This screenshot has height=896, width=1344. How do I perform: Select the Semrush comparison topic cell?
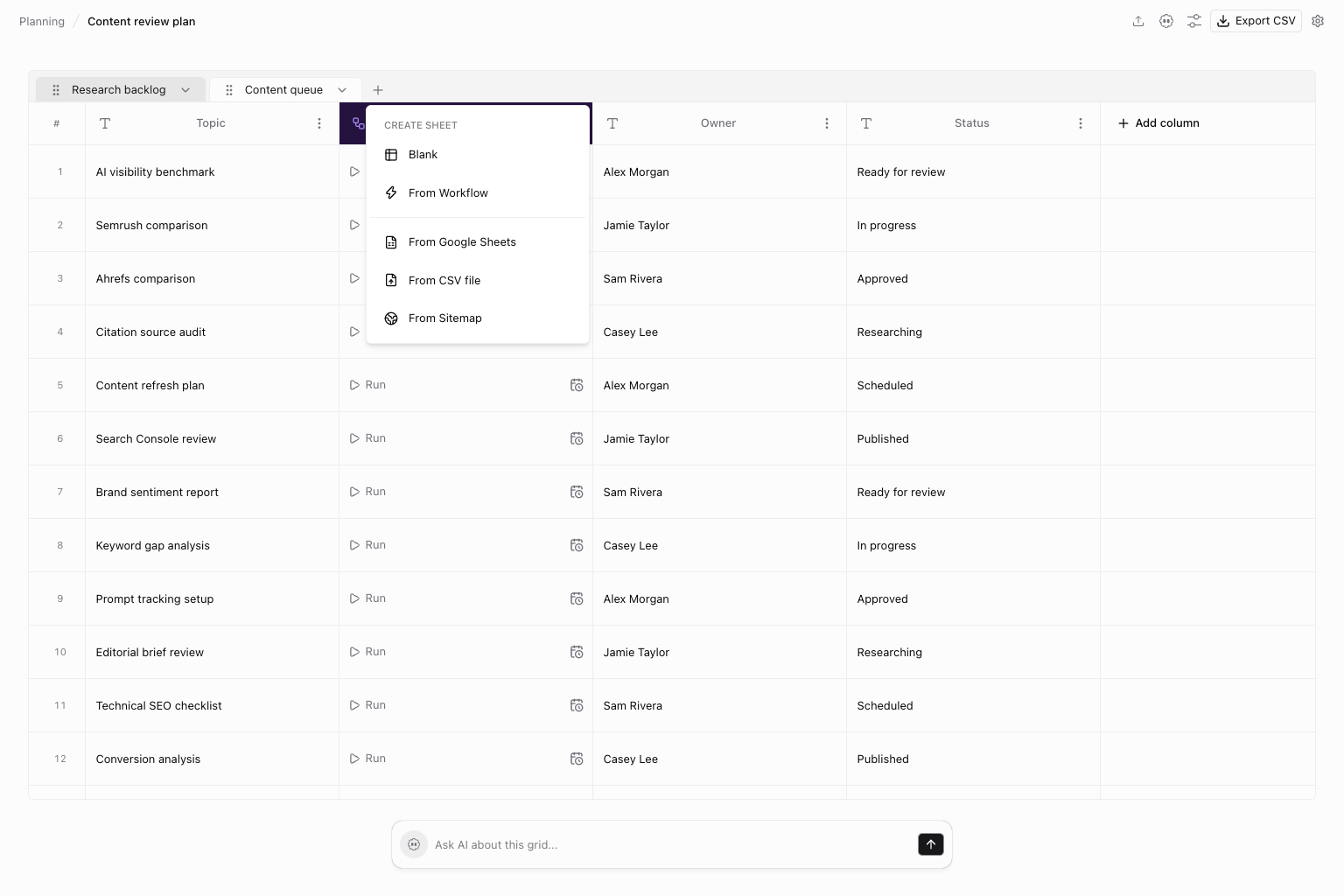click(x=212, y=225)
